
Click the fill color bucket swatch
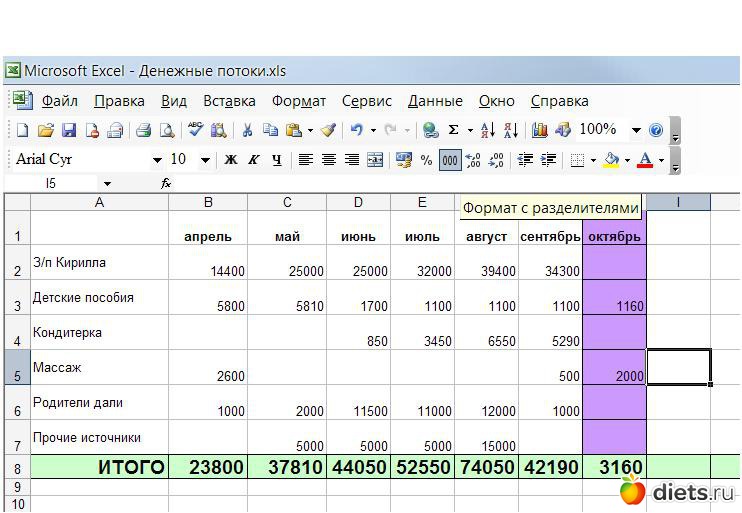coord(611,160)
